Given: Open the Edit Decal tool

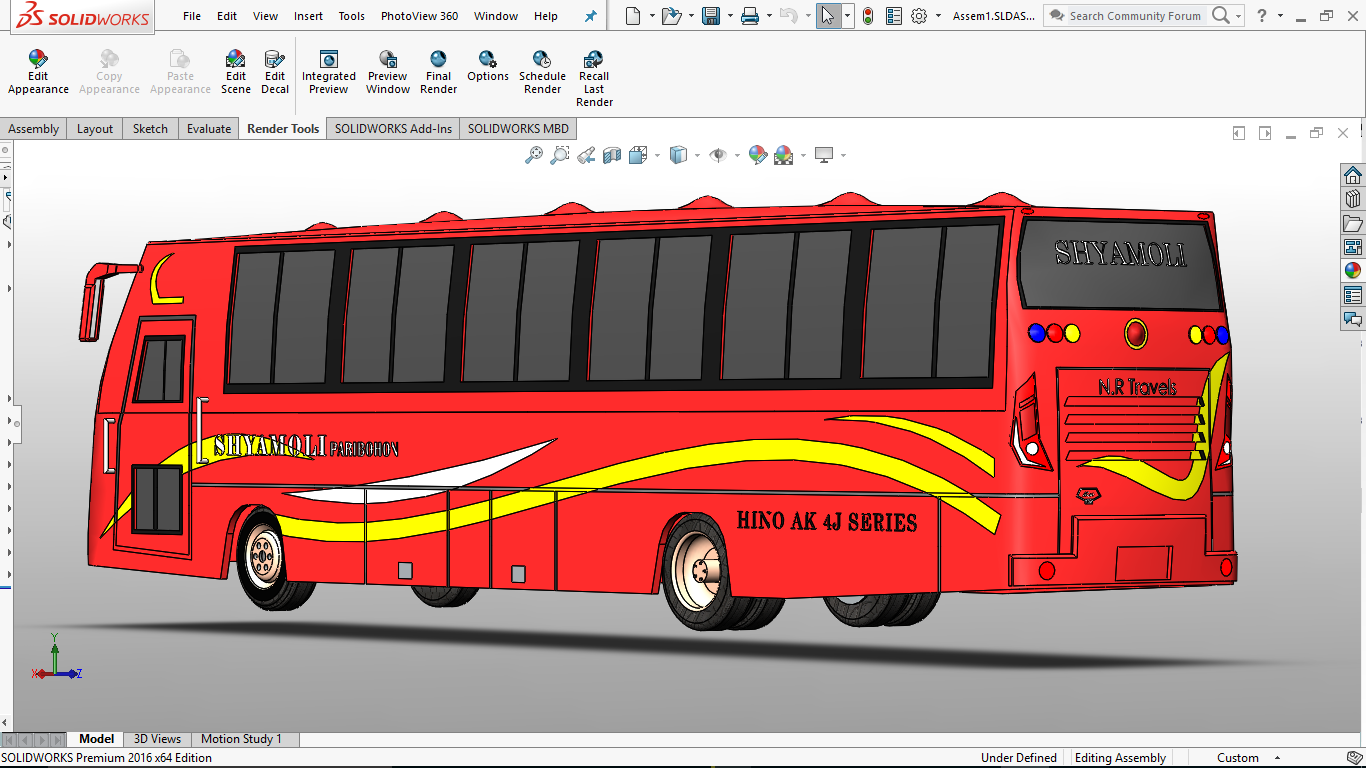Looking at the screenshot, I should pyautogui.click(x=275, y=73).
